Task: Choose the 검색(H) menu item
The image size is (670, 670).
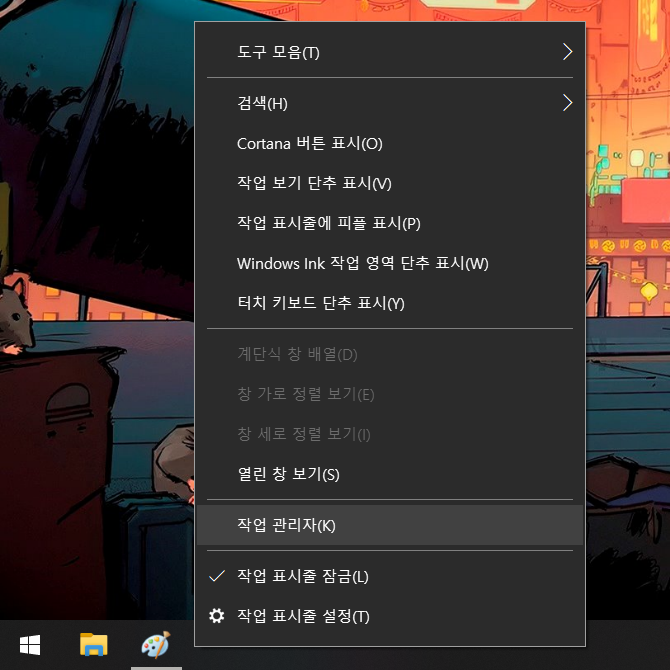Action: [x=390, y=103]
